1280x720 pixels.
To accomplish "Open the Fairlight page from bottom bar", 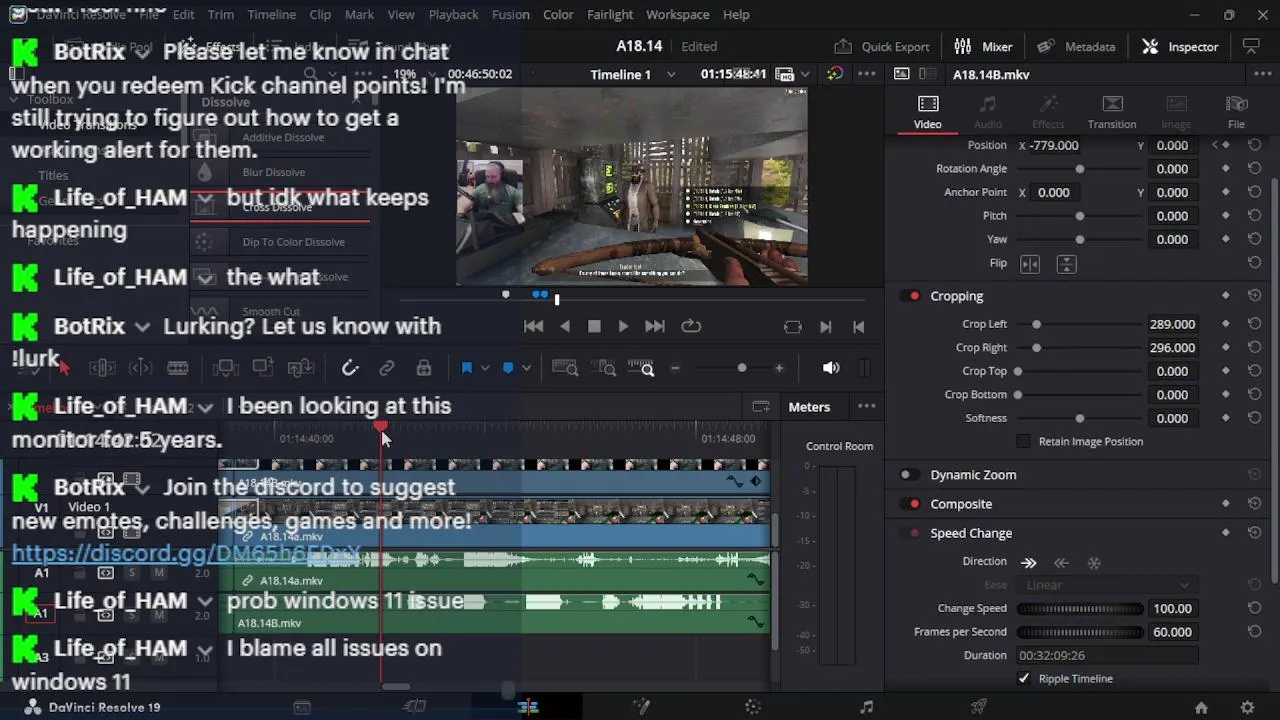I will 866,707.
